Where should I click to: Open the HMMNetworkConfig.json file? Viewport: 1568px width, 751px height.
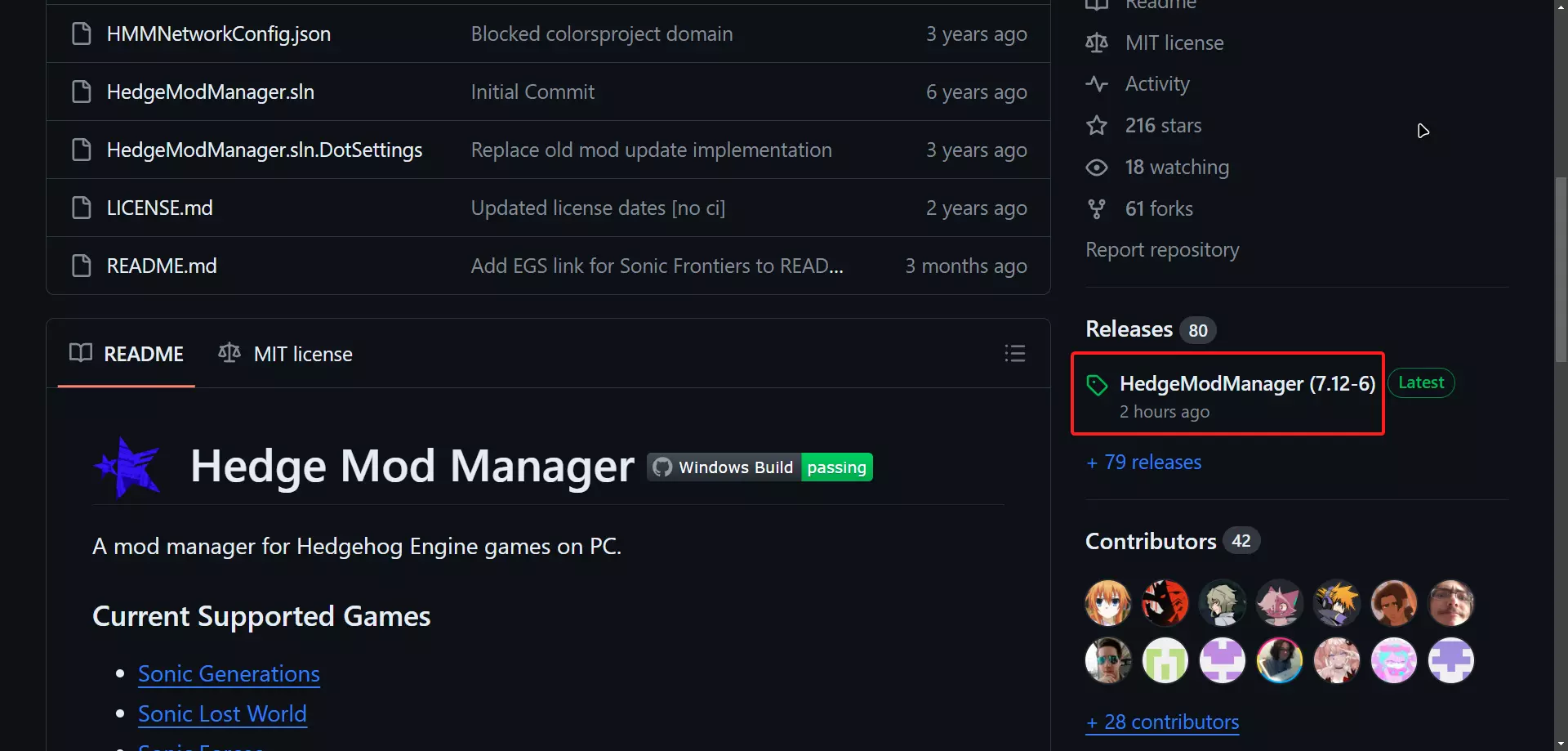click(x=218, y=34)
